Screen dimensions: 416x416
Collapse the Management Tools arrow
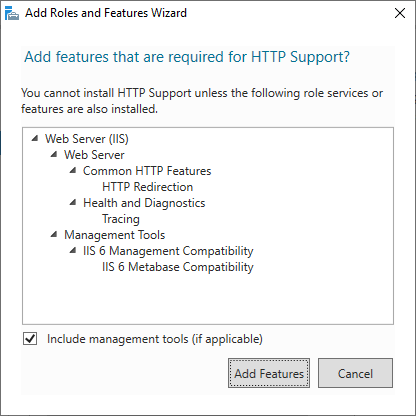pos(54,234)
